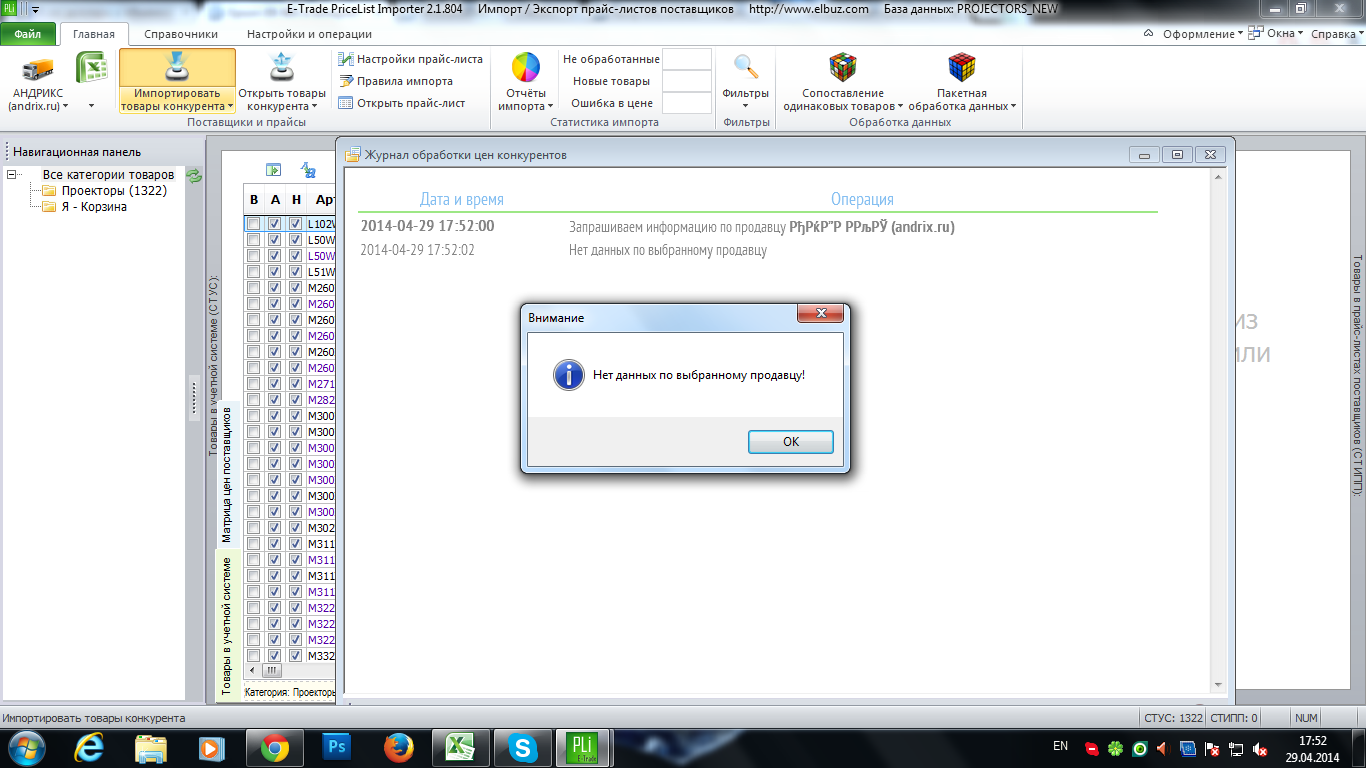Toggle column Н checkbox in the M332 row
The width and height of the screenshot is (1366, 768).
pyautogui.click(x=296, y=656)
